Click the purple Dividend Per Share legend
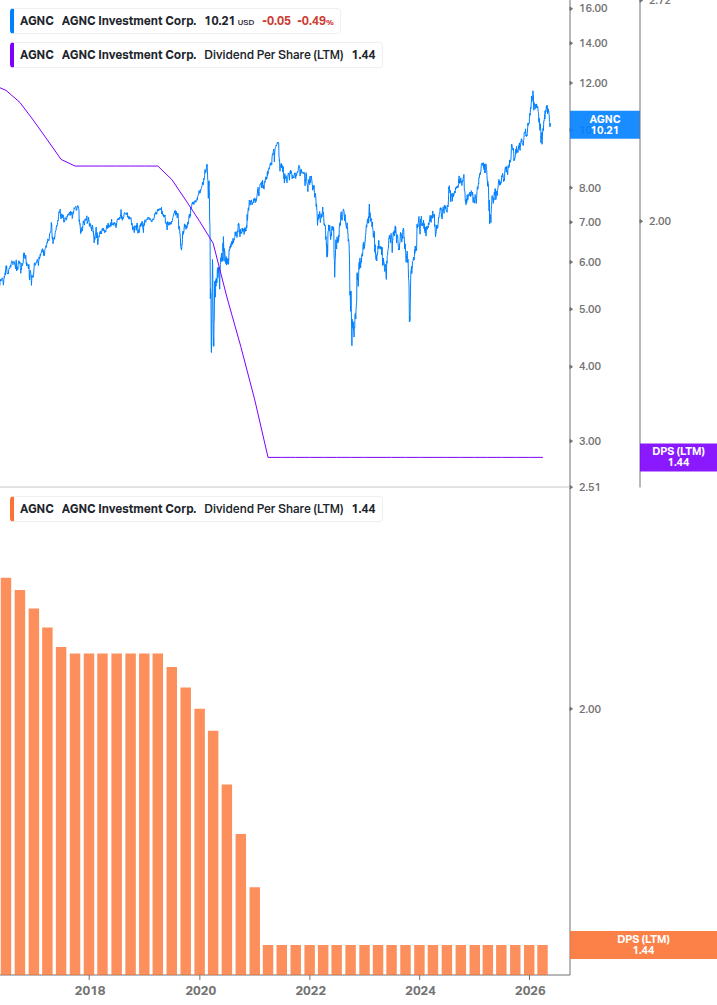The height and width of the screenshot is (1005, 717). click(197, 55)
